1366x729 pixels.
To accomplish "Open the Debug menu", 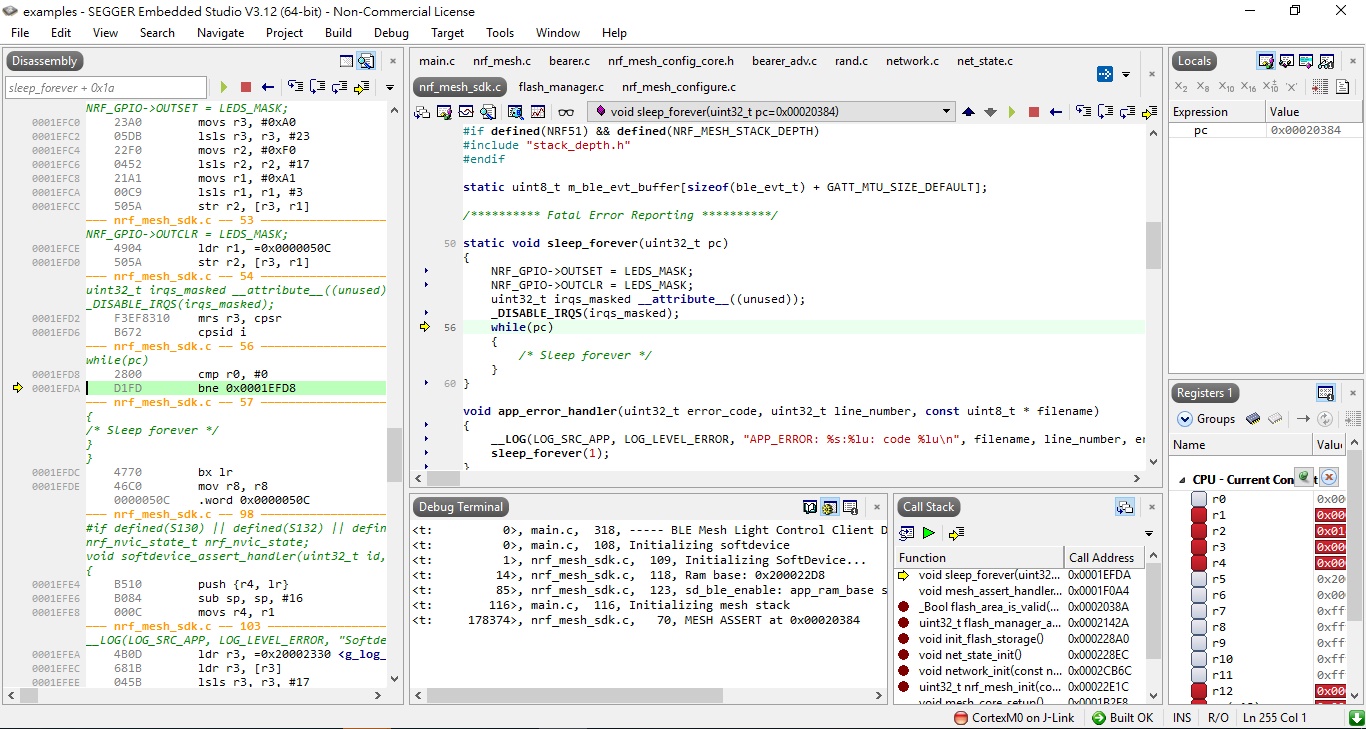I will (391, 33).
